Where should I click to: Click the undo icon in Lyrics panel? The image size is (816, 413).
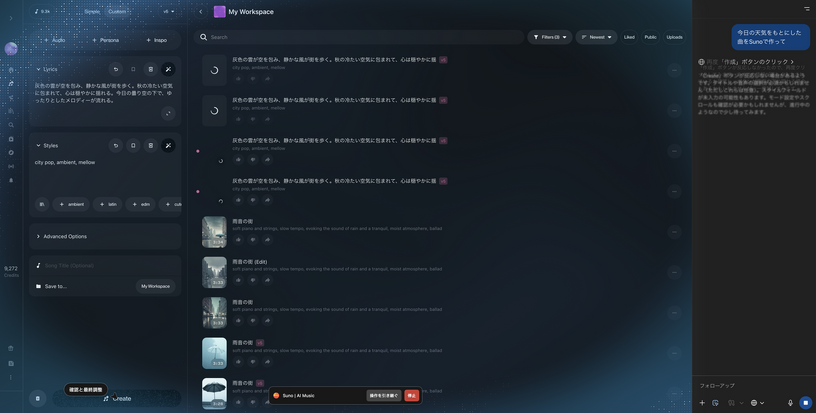pos(115,69)
